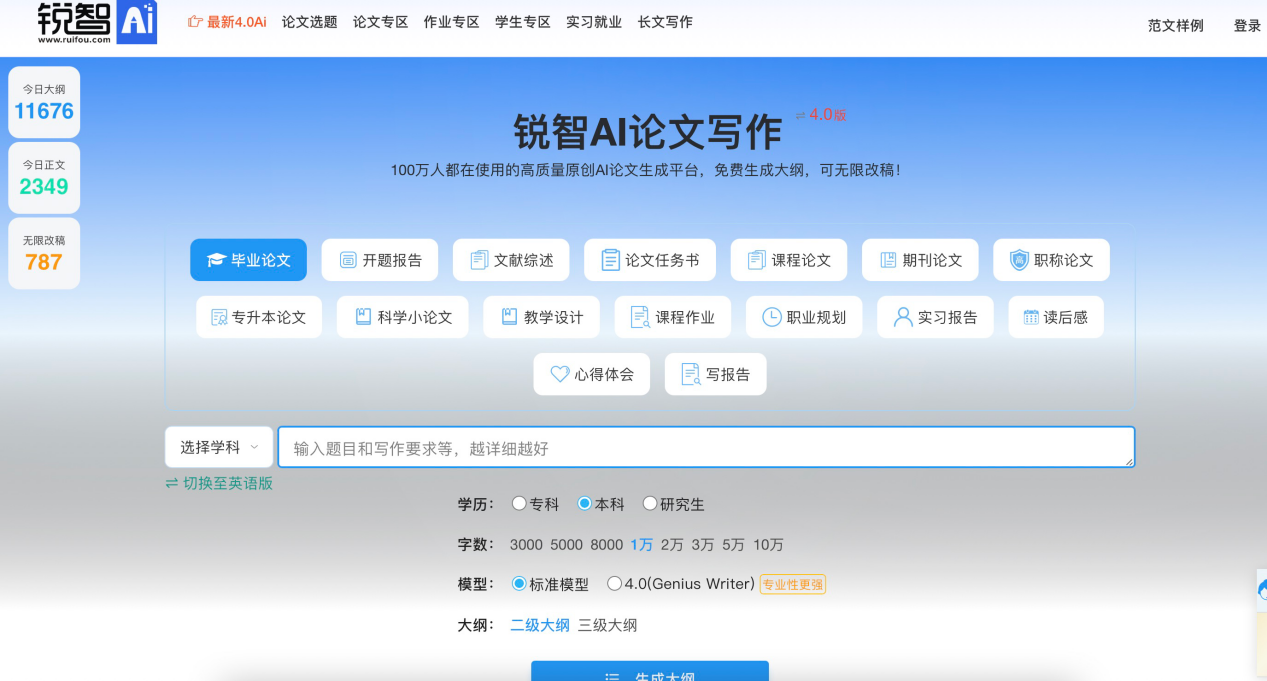Set word count to 5万
The image size is (1267, 681).
[x=734, y=545]
